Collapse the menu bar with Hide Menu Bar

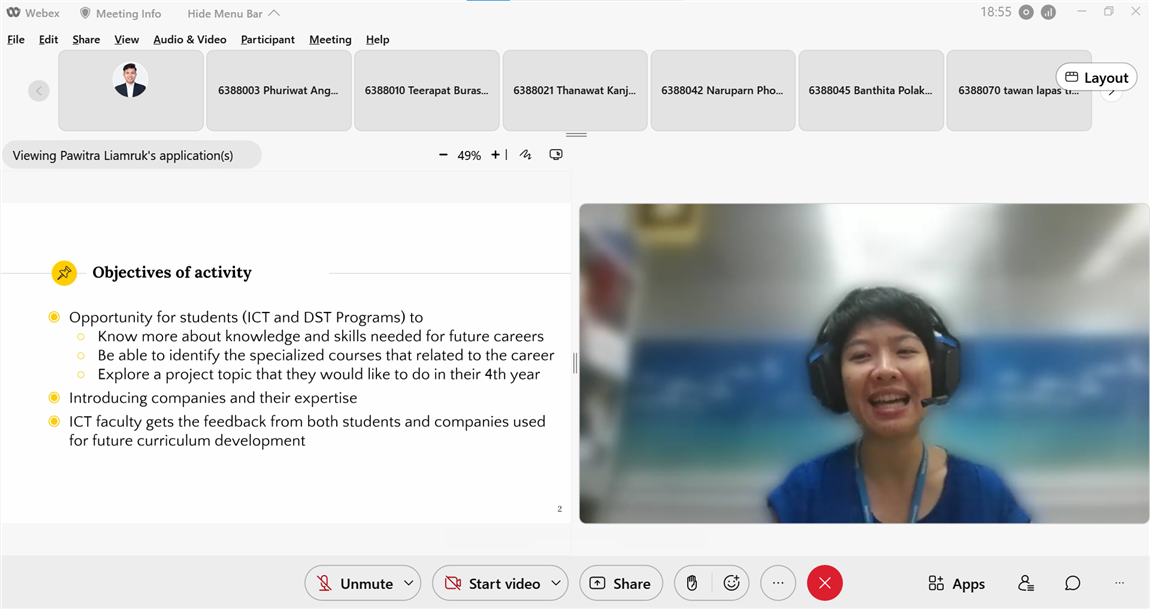tap(233, 13)
